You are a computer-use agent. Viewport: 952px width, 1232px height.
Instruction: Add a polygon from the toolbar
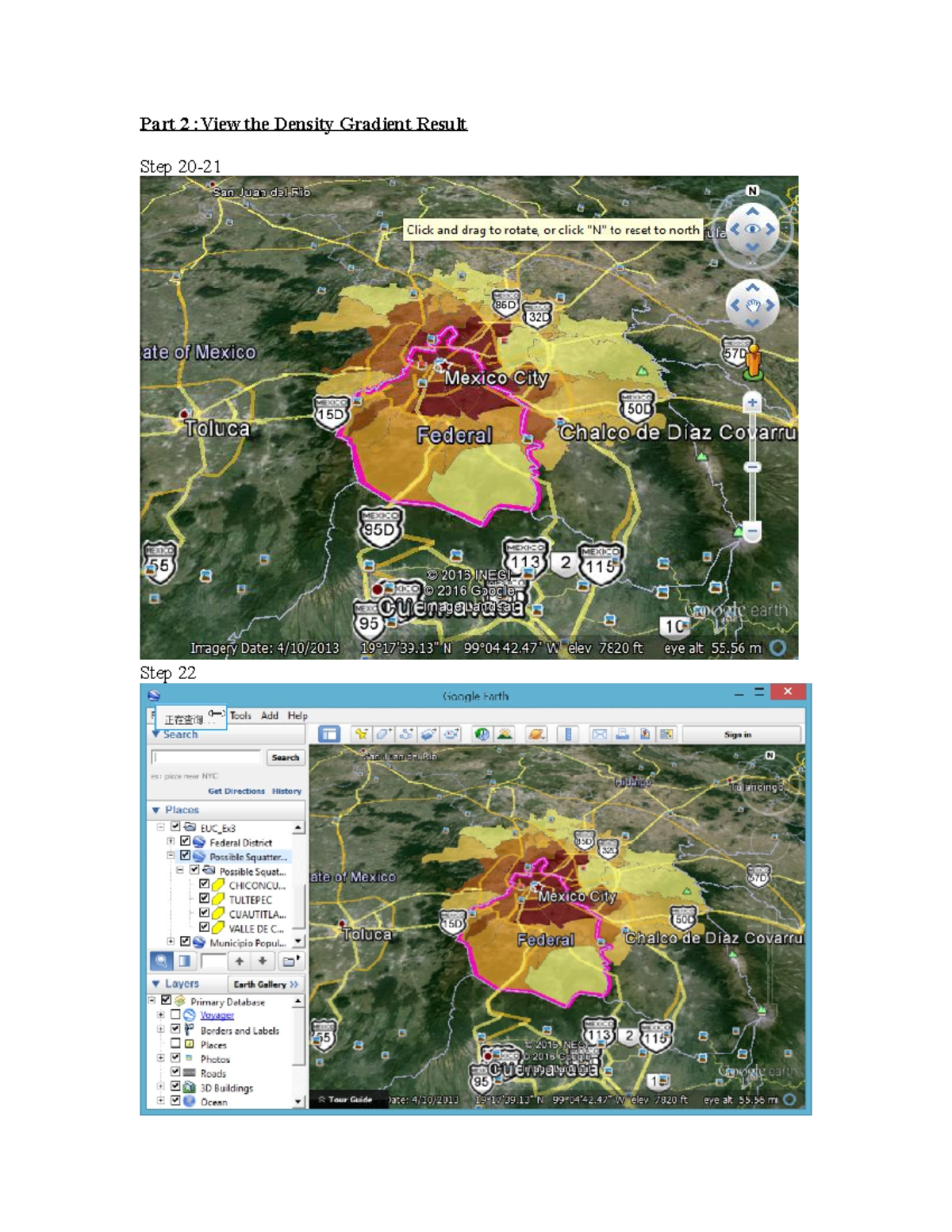click(x=384, y=734)
